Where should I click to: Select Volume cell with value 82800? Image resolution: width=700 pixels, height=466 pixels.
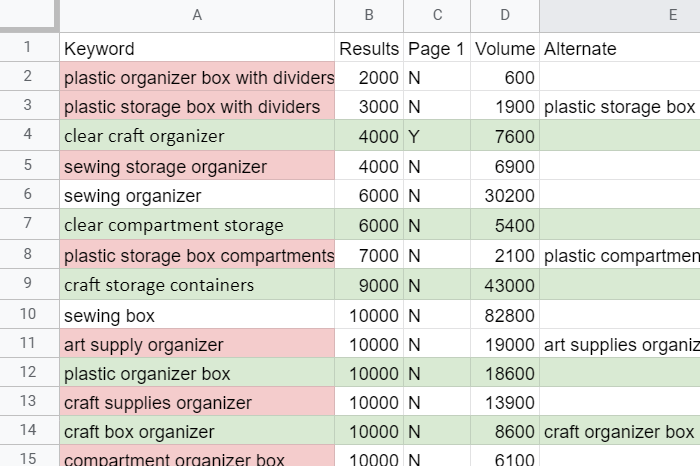click(505, 315)
